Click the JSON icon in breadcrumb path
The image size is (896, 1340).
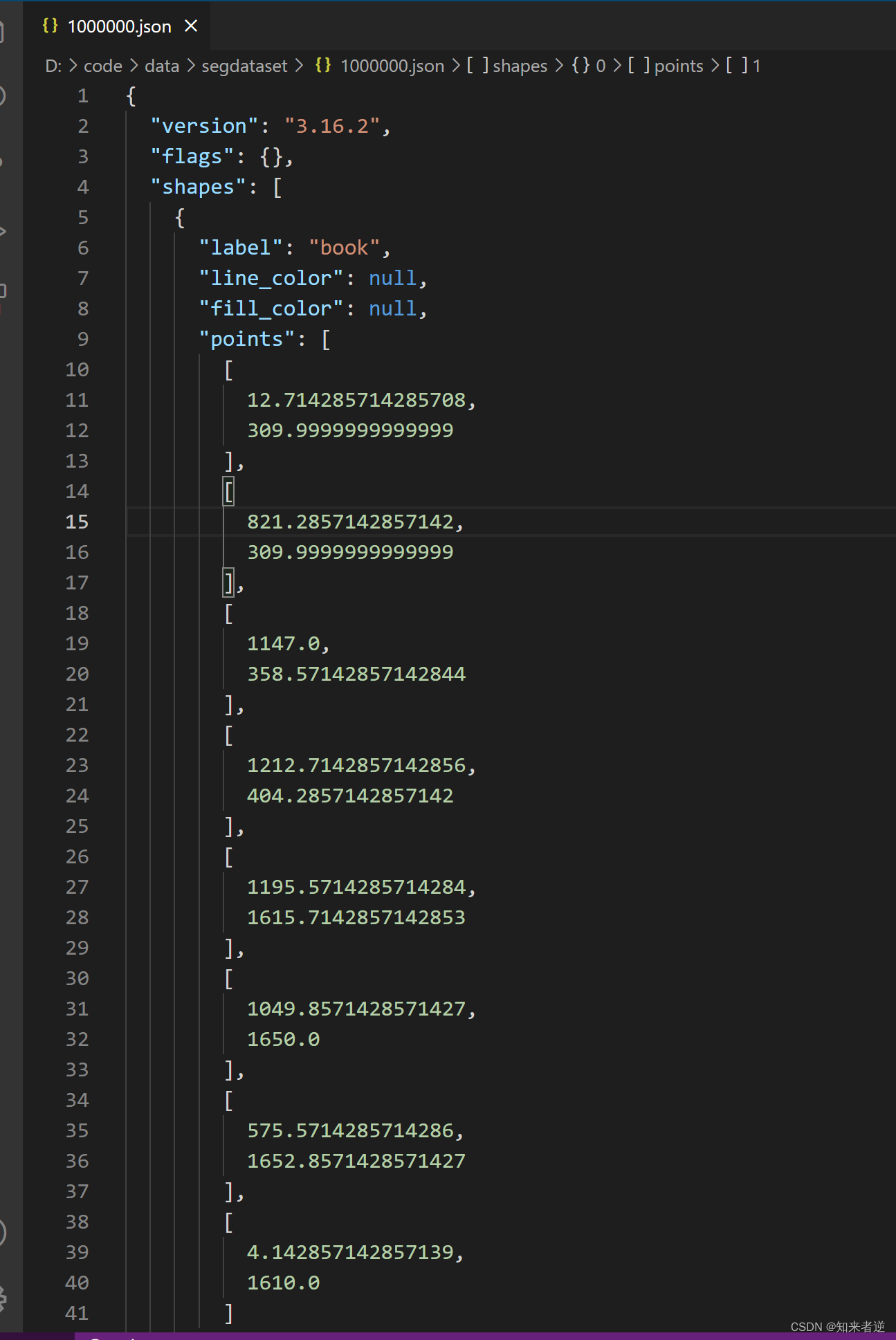click(322, 65)
